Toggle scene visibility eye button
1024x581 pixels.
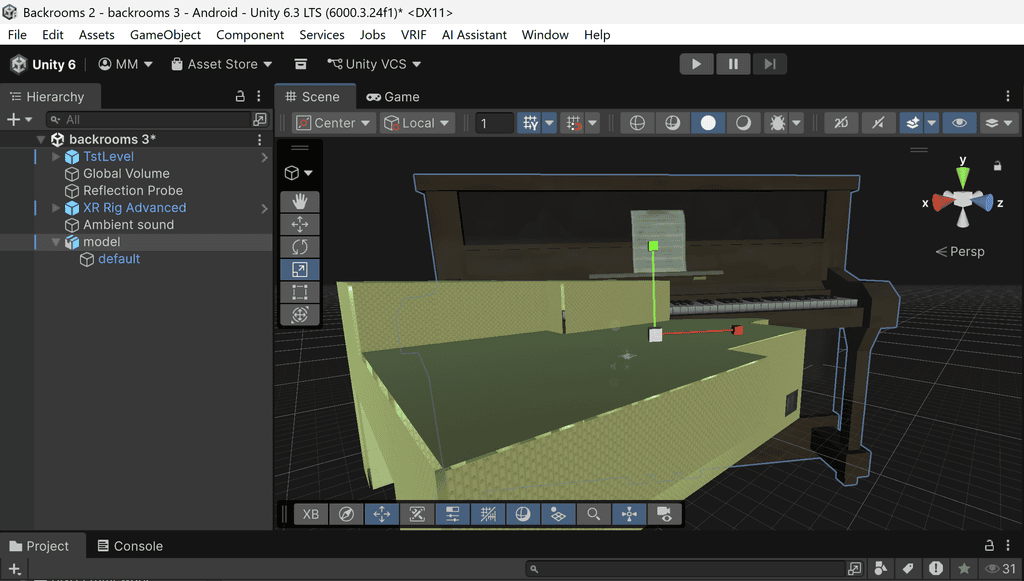point(959,123)
